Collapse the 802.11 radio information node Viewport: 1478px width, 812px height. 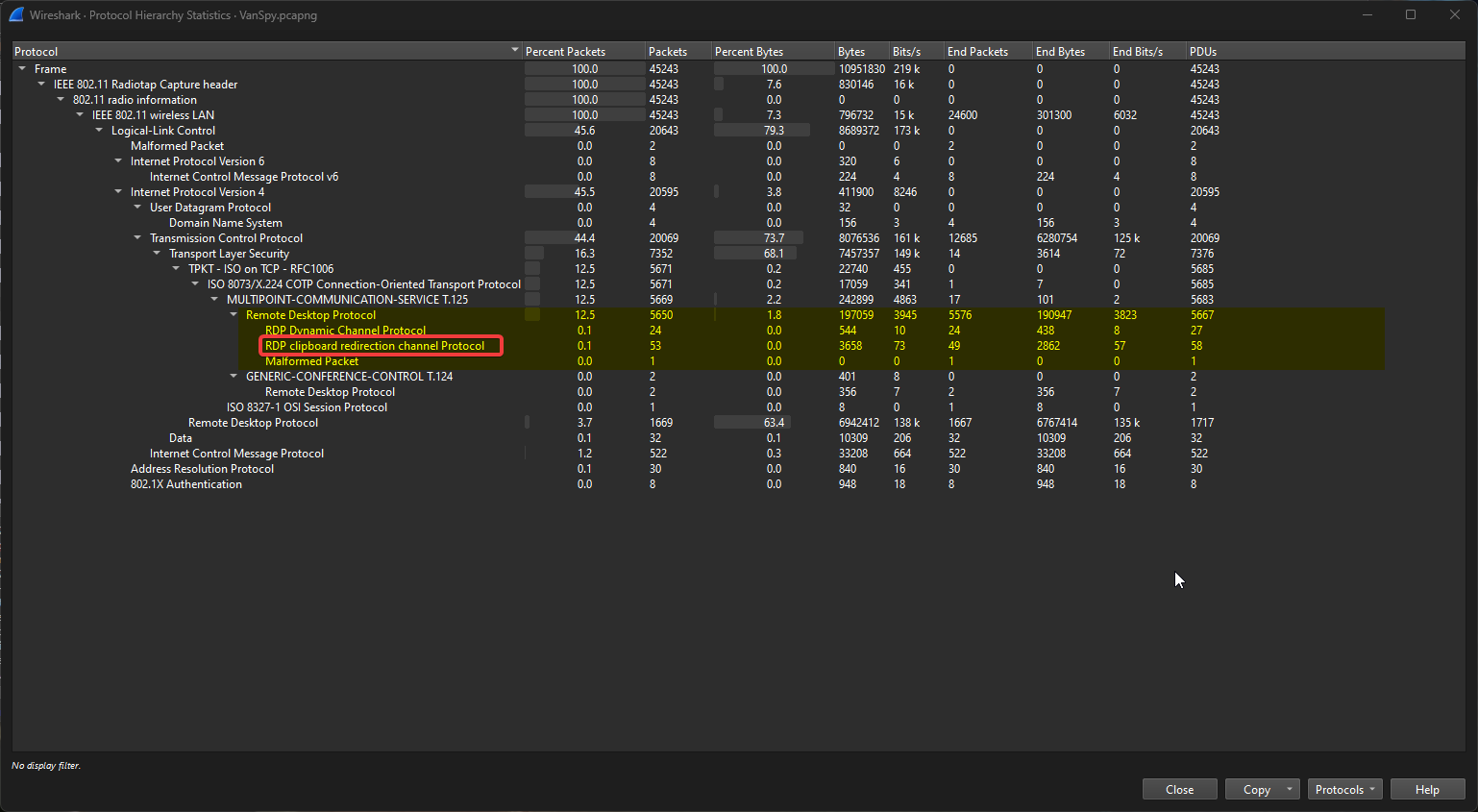[x=61, y=100]
